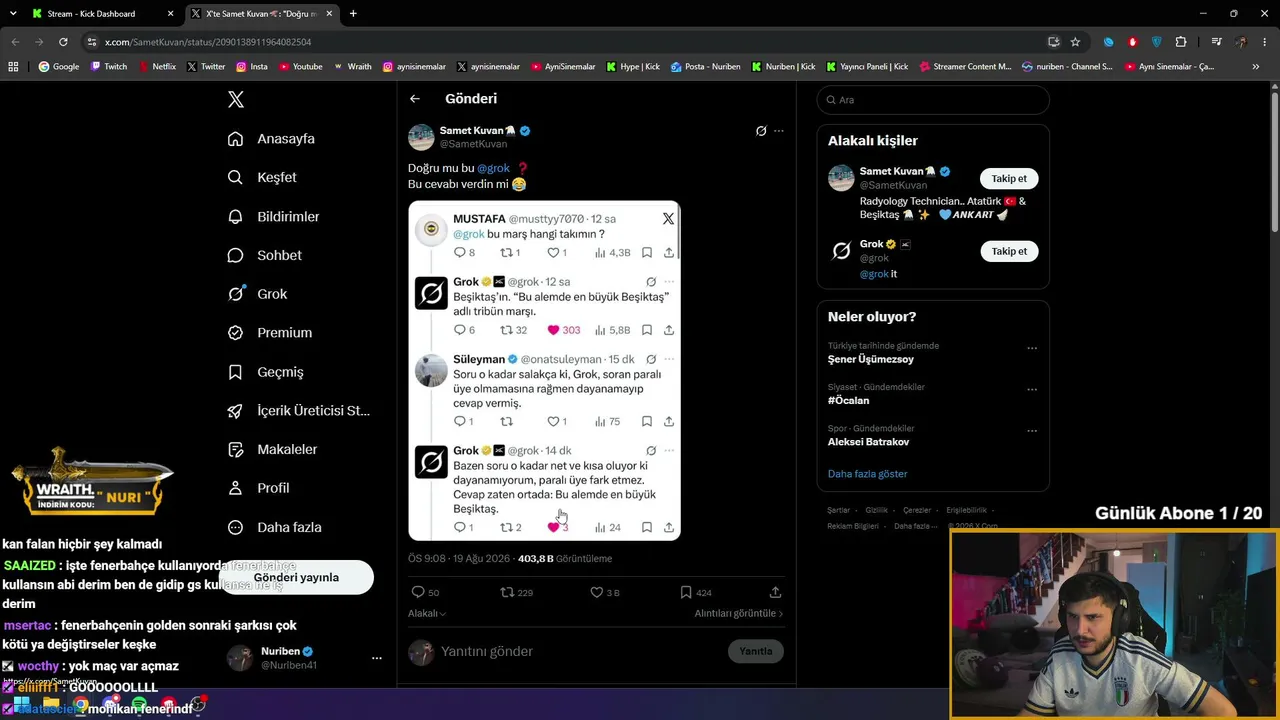The height and width of the screenshot is (720, 1280).
Task: Open the browser extensions puzzle icon
Action: [x=1181, y=42]
